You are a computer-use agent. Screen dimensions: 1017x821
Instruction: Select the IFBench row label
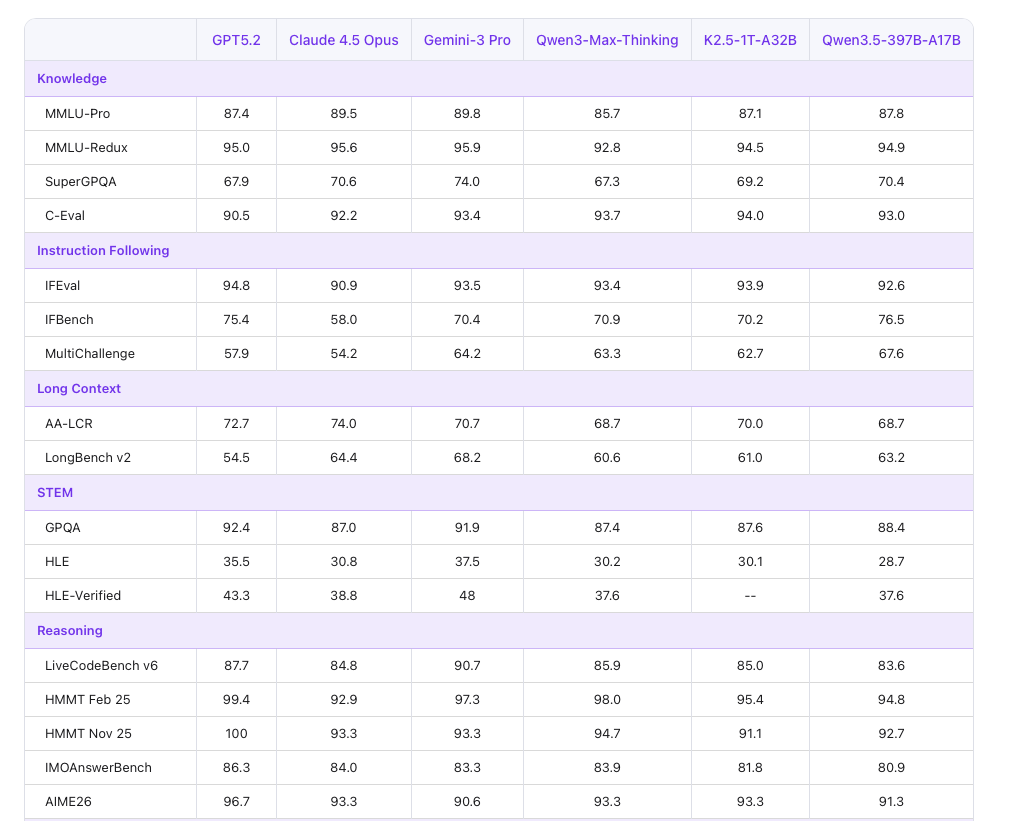click(69, 320)
